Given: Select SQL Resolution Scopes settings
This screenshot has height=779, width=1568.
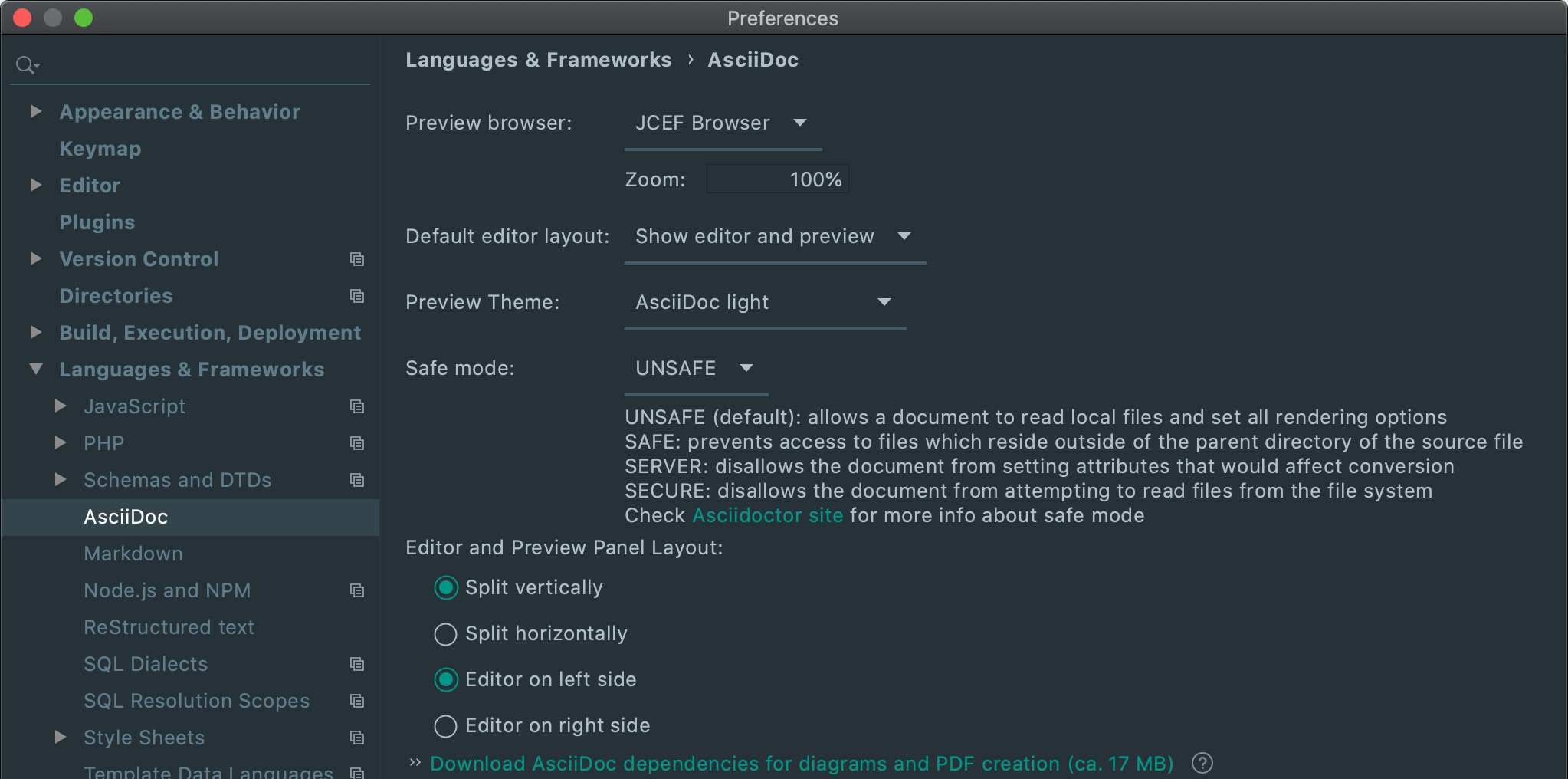Looking at the screenshot, I should pos(196,701).
